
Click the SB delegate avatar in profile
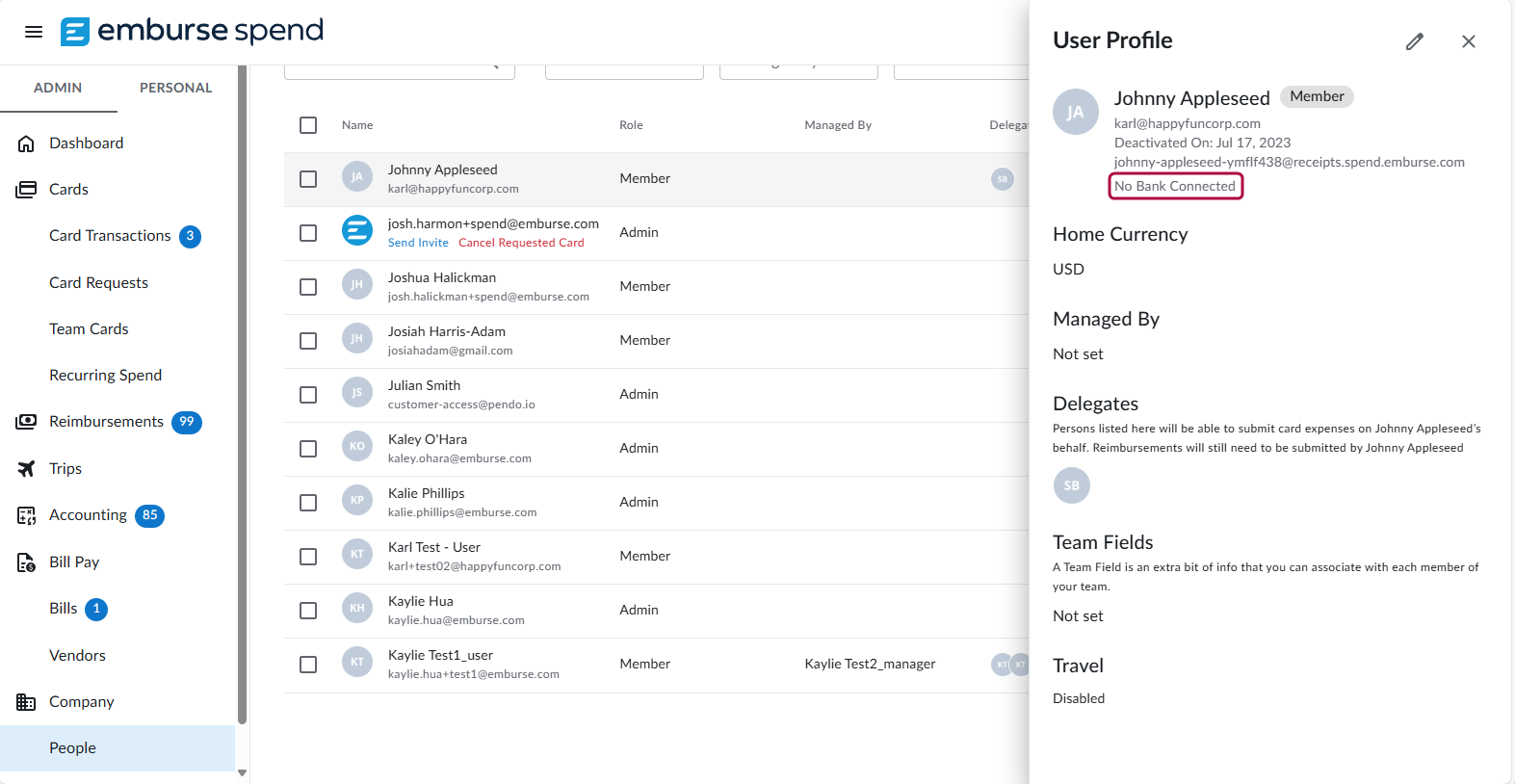(1072, 485)
